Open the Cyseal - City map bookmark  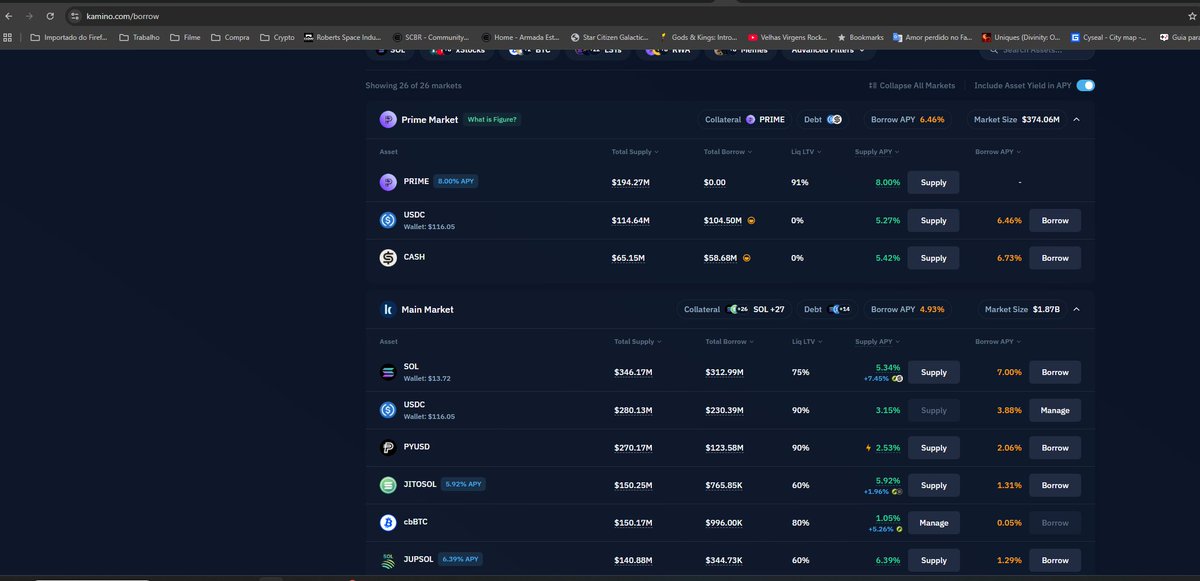(1108, 37)
